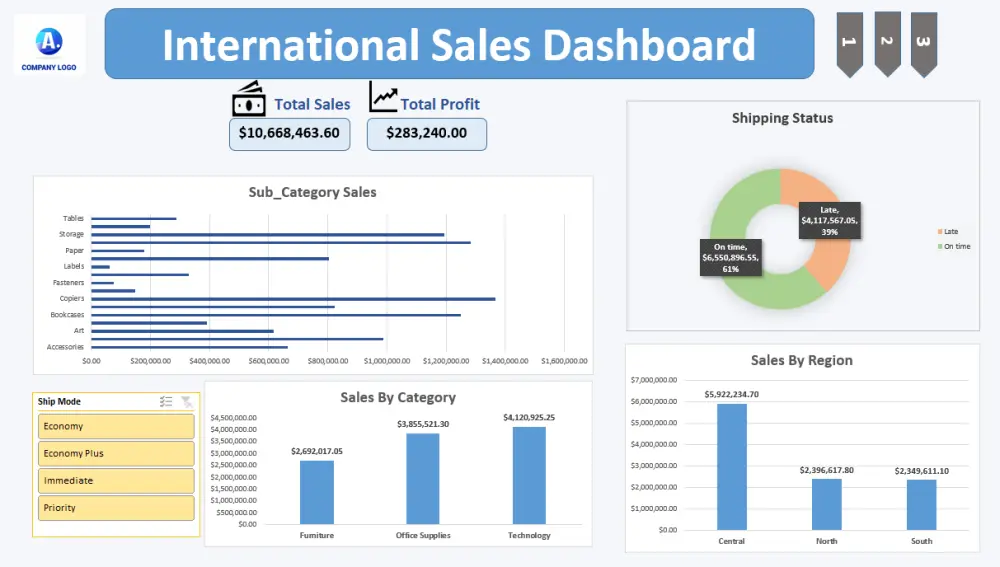Select the North region bar
Screen dimensions: 1000x567
click(x=827, y=504)
